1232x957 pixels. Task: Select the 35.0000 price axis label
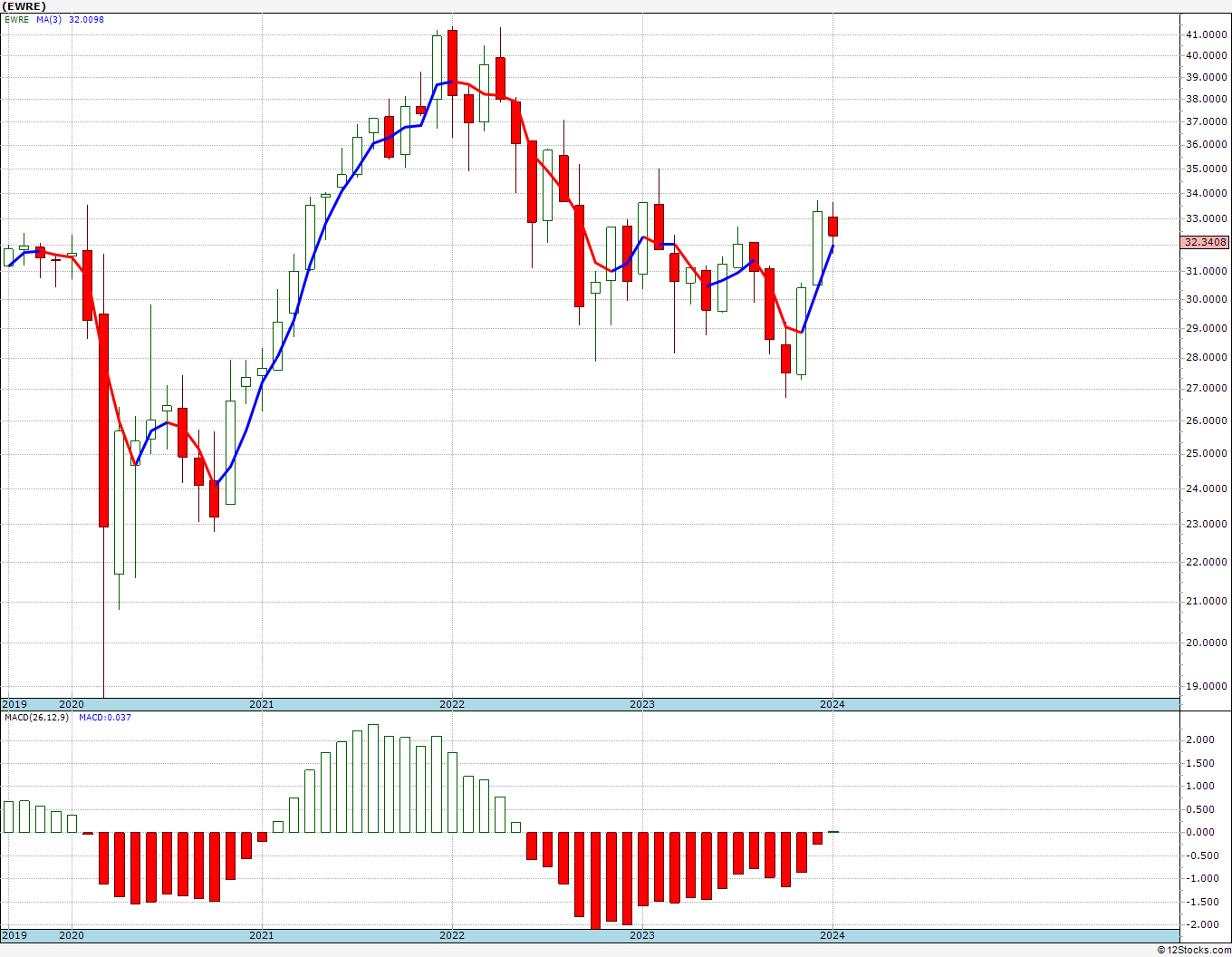1208,169
